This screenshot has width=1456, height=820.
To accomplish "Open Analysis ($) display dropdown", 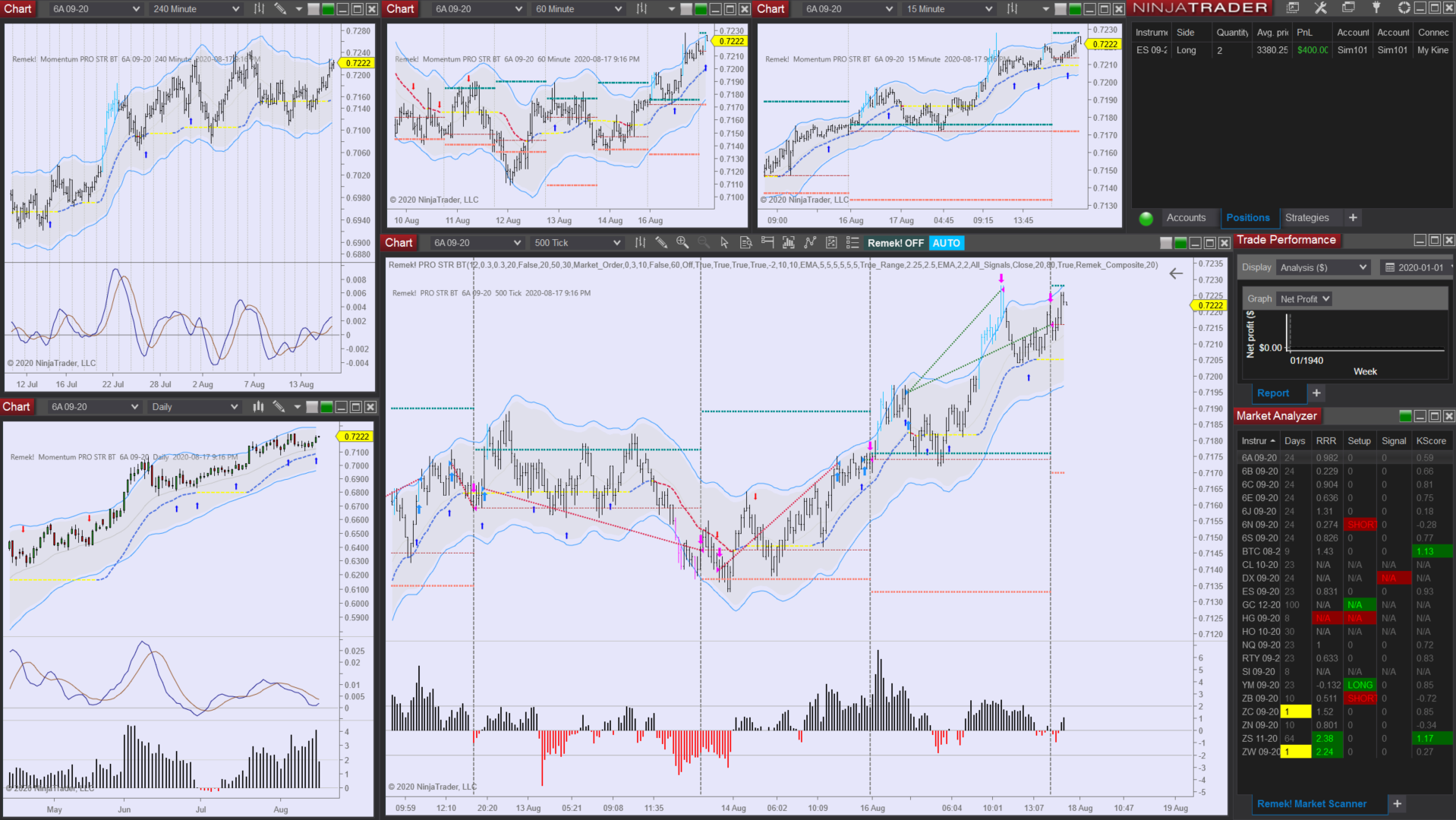I will (x=1322, y=267).
